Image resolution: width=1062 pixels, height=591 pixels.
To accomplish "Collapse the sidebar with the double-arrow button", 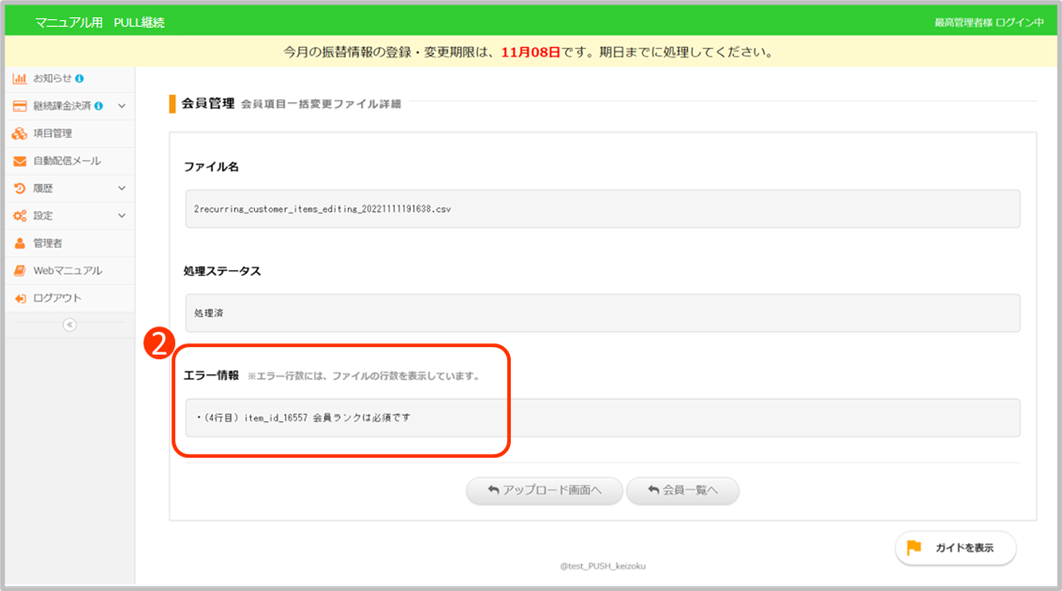I will (x=69, y=324).
